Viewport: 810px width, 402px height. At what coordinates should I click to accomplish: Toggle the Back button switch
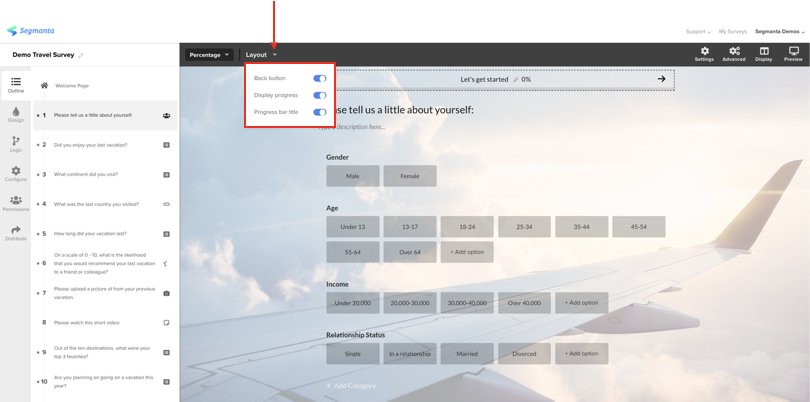point(319,78)
